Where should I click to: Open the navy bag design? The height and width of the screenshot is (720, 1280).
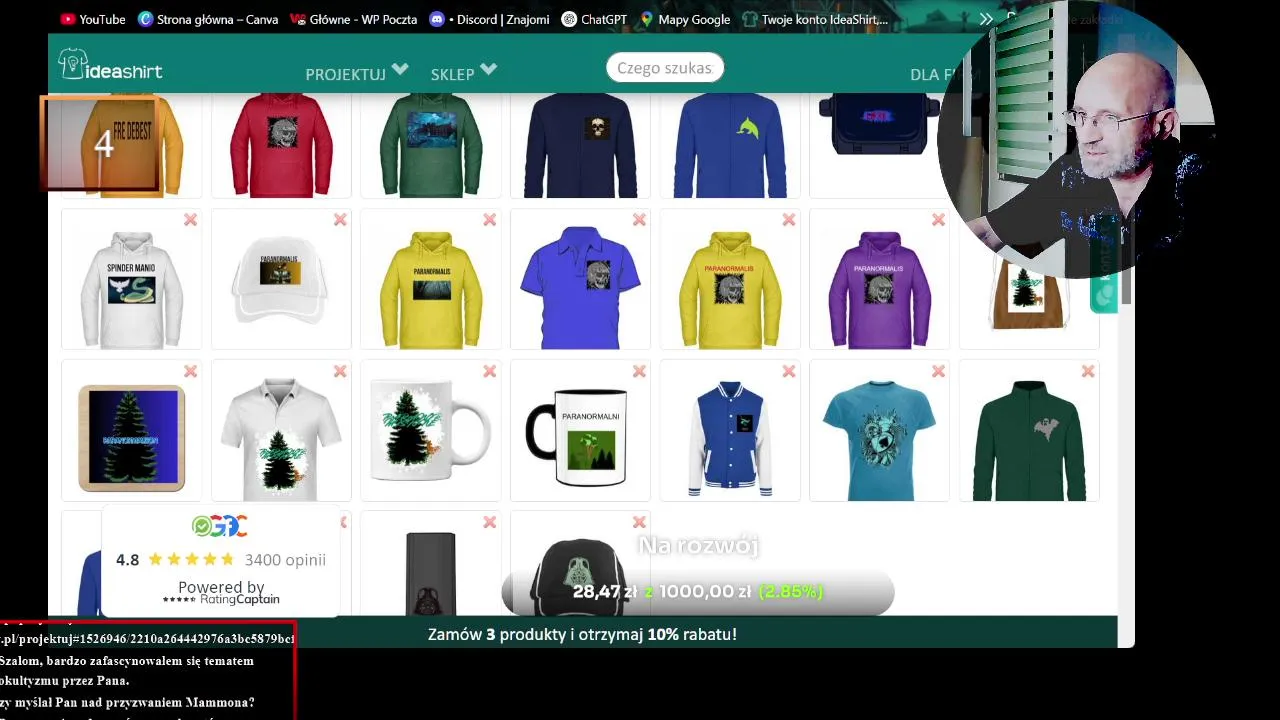[x=878, y=128]
